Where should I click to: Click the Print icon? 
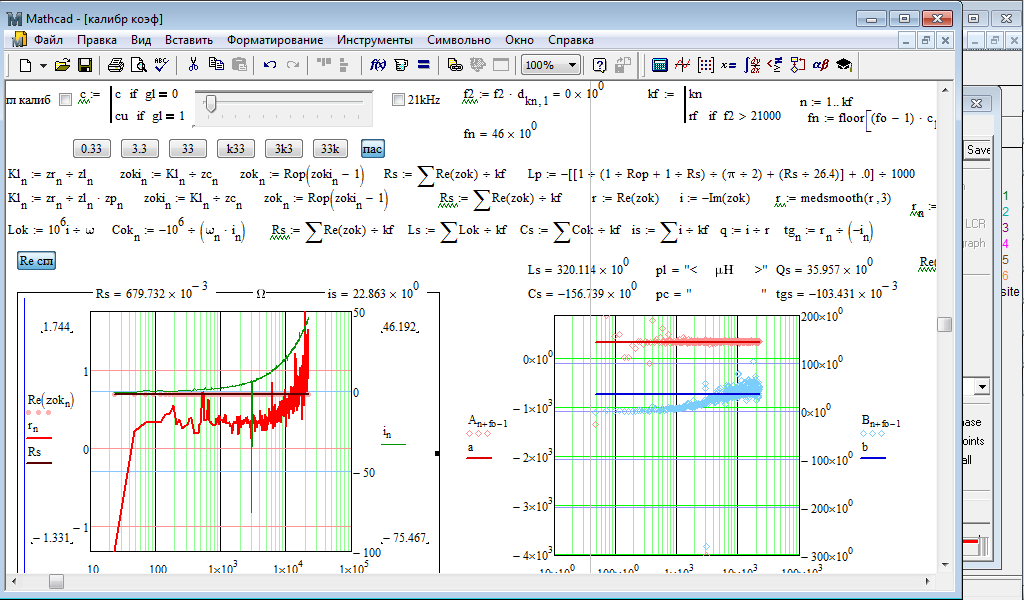point(116,65)
